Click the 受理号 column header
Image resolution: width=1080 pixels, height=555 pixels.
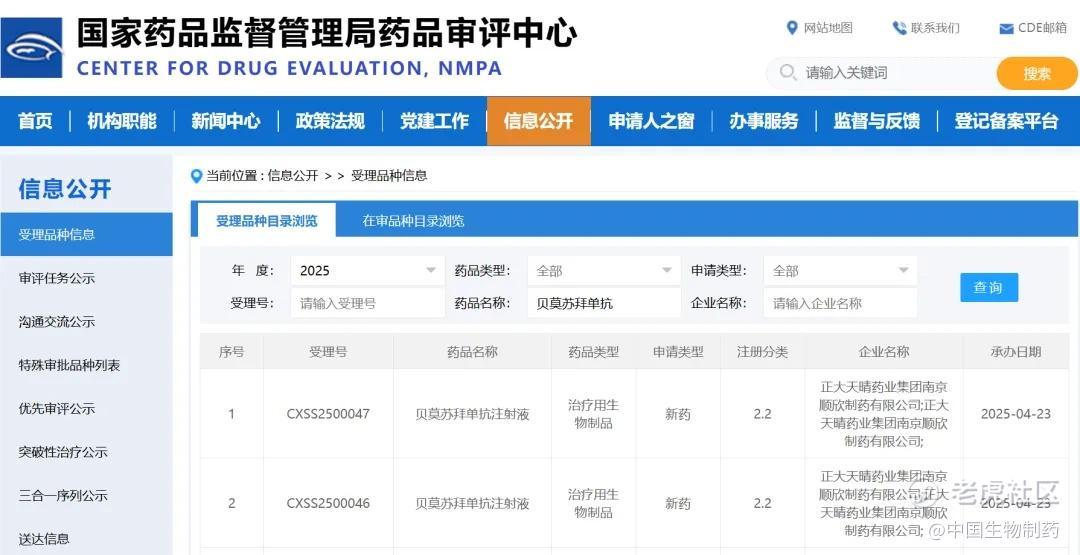328,352
